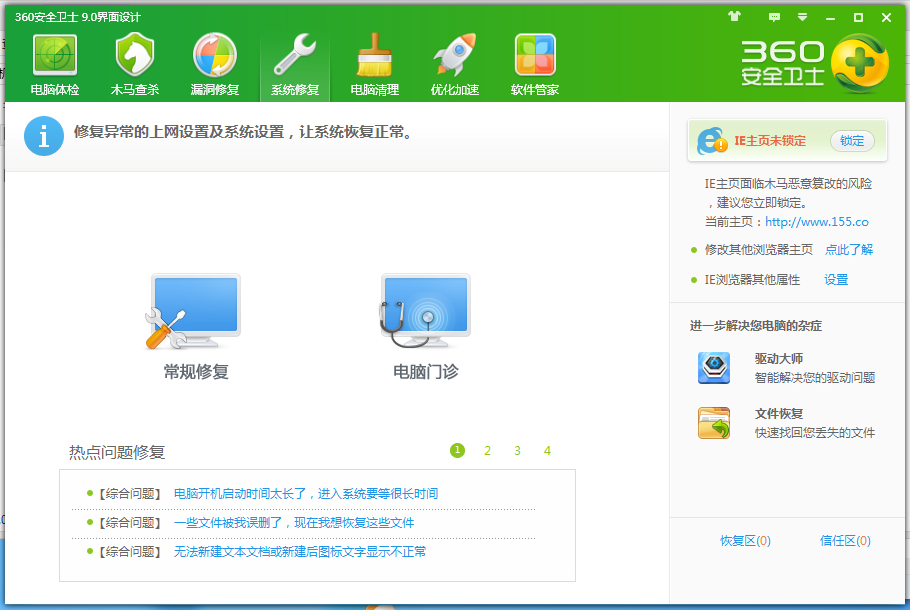This screenshot has width=910, height=610.
Task: Maximize the 360安全卫士 window
Action: [x=858, y=18]
